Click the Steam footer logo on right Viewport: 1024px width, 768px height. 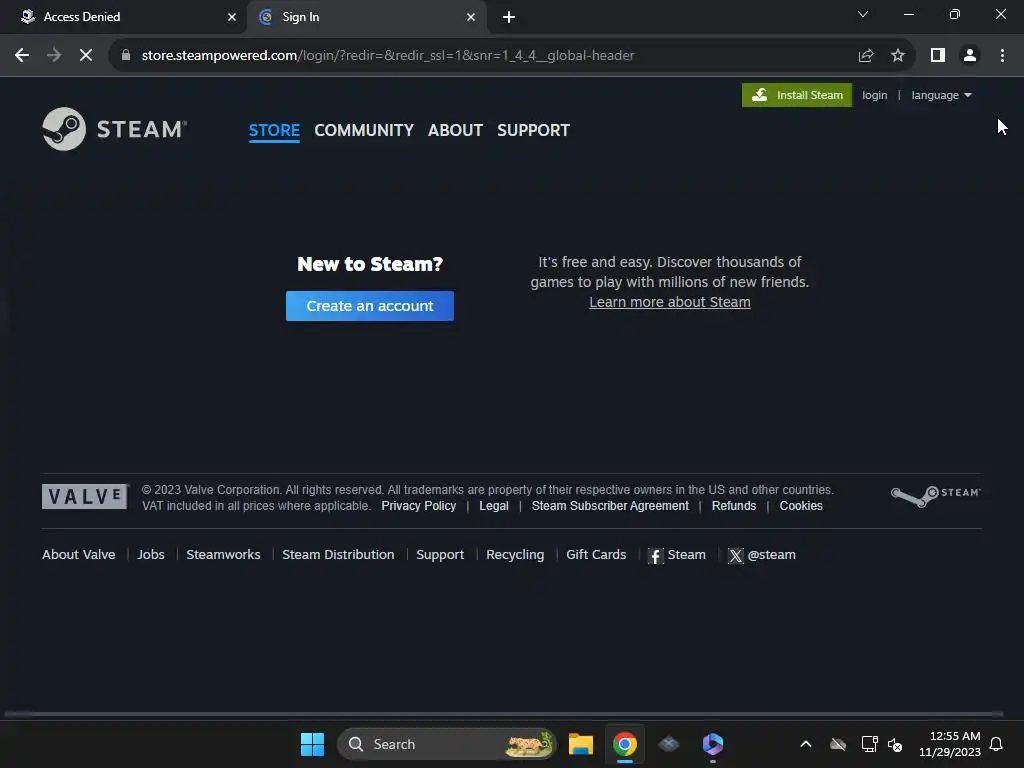point(935,496)
